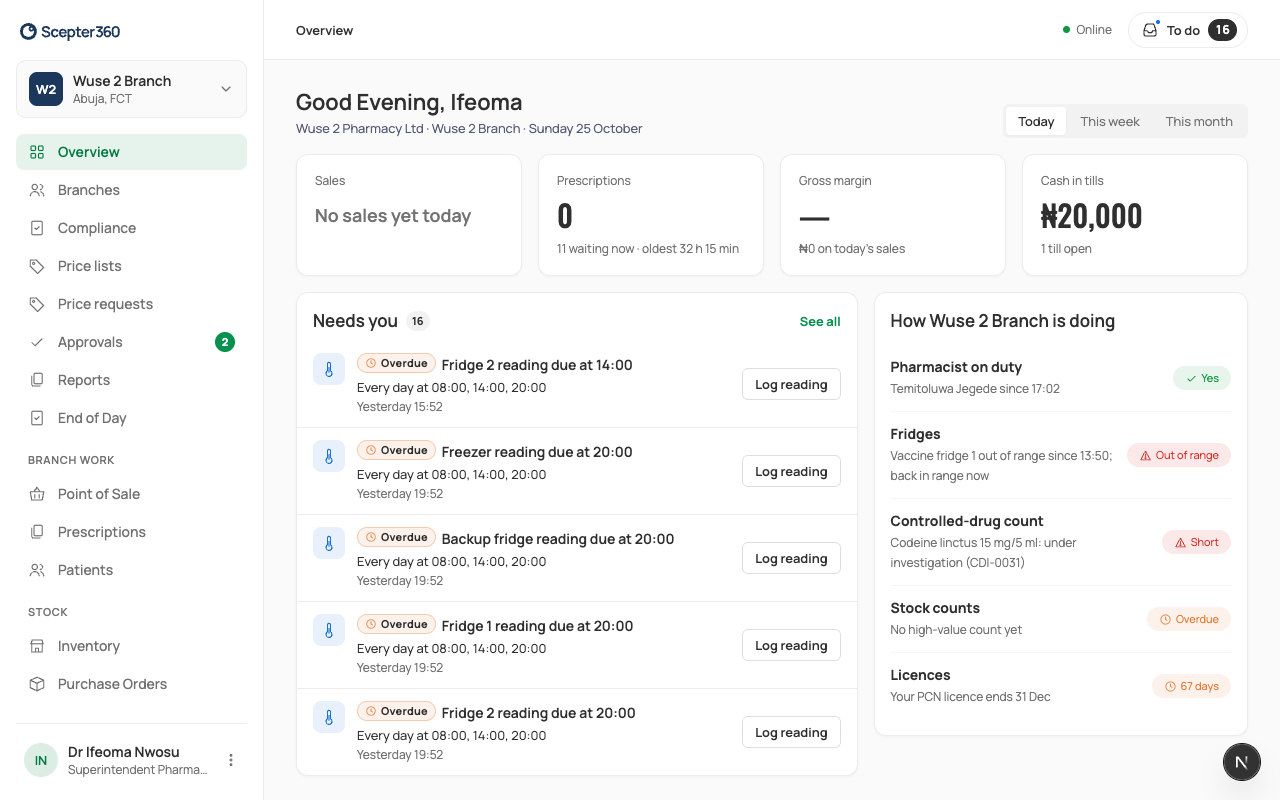Click thermometer icon for Freezer reading row
This screenshot has width=1280, height=800.
pyautogui.click(x=329, y=457)
